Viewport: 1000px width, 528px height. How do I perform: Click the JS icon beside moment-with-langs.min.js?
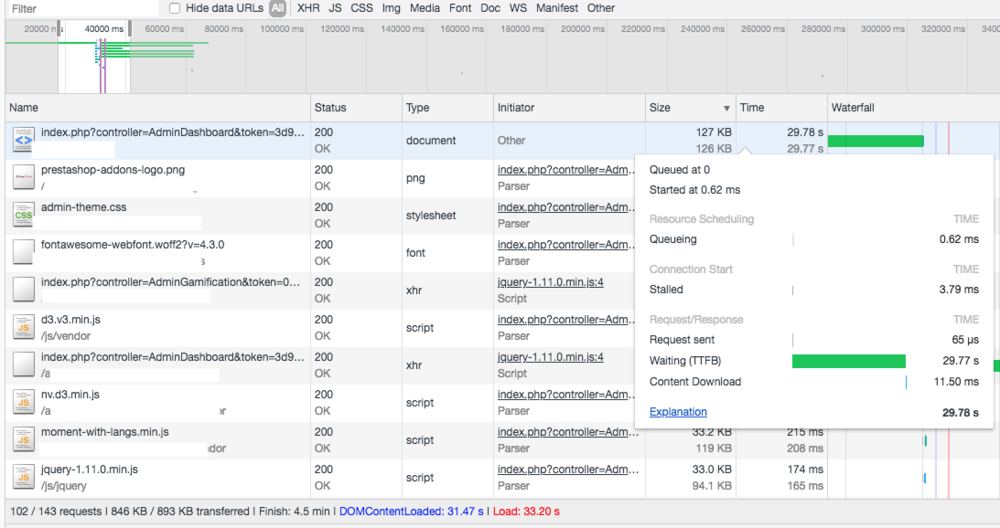point(24,440)
